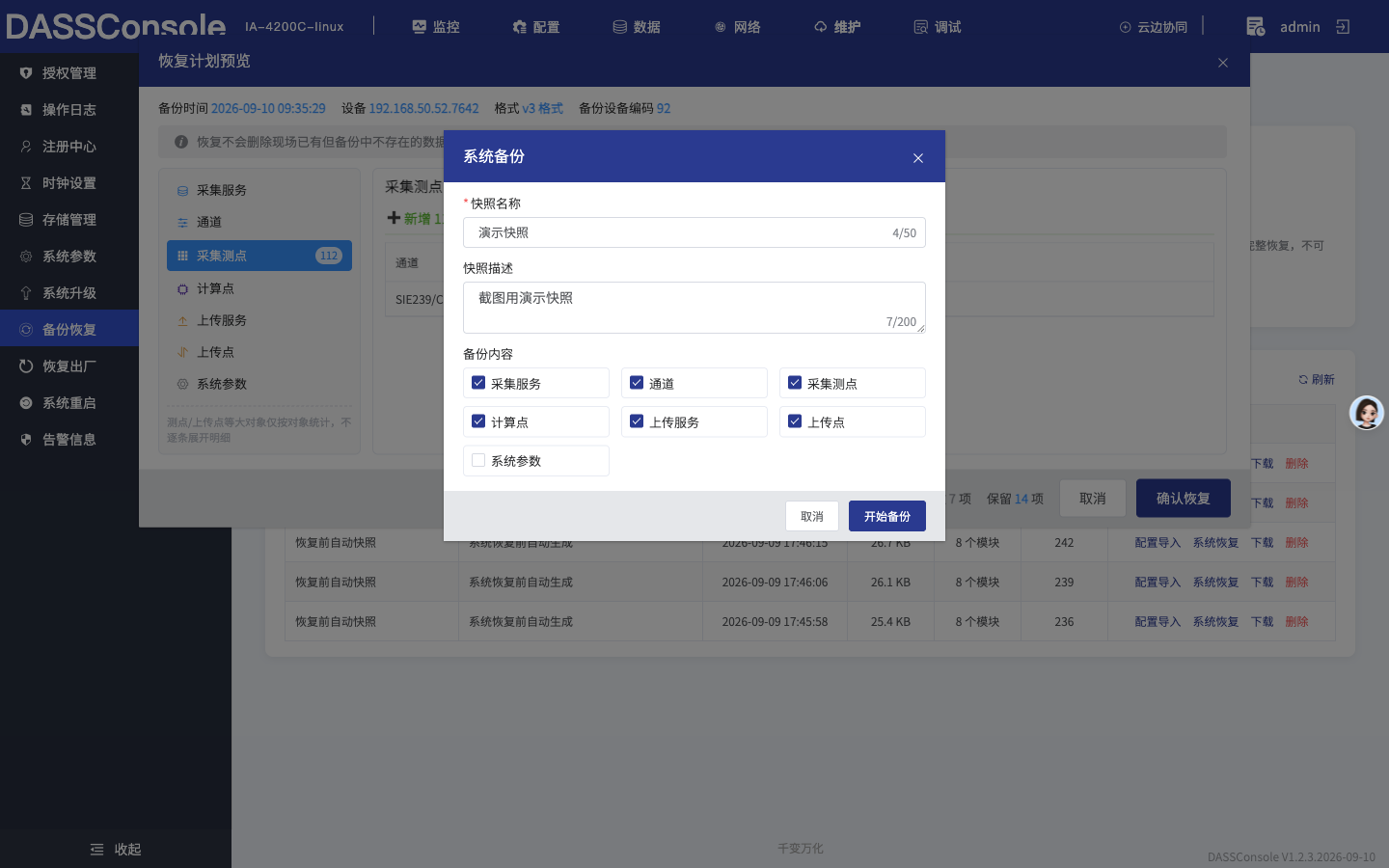
Task: Uncheck the 上传服务 checkbox
Action: pyautogui.click(x=637, y=421)
